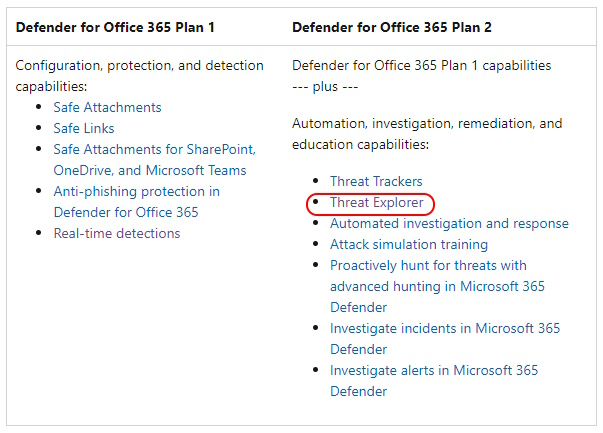Select the Defender for Office 365 Plan 2 header
603x433 pixels.
point(392,27)
